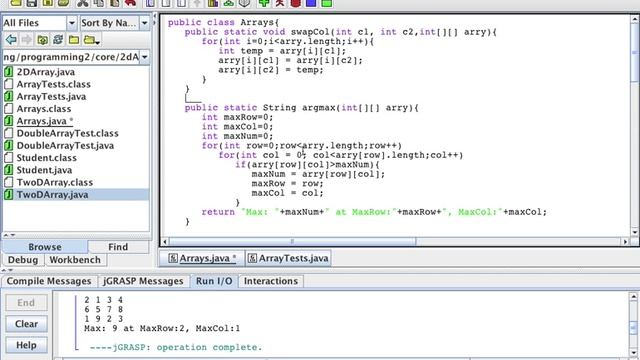
Task: Open the All Files filter dropdown
Action: click(71, 23)
